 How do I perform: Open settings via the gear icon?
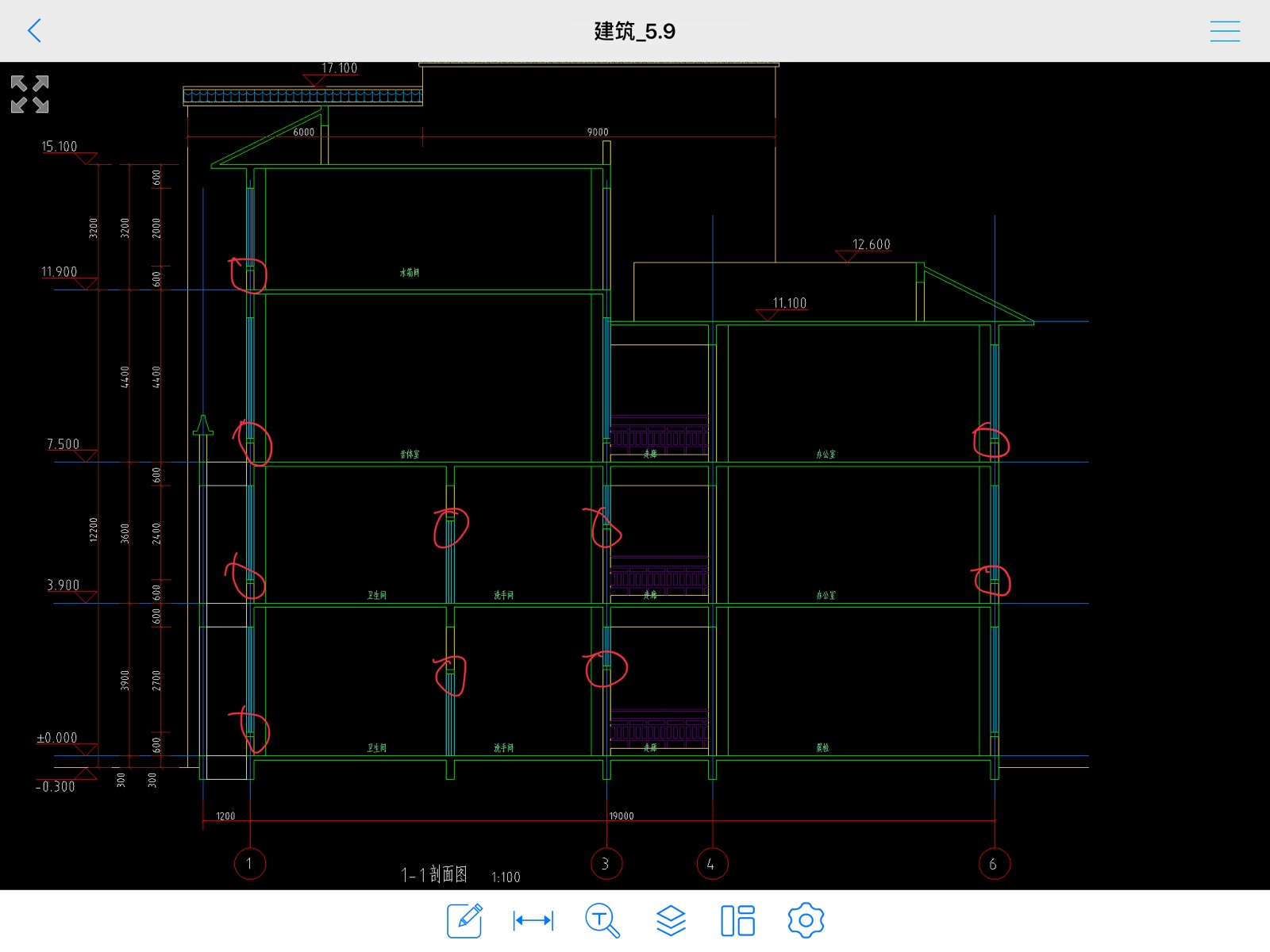coord(806,920)
